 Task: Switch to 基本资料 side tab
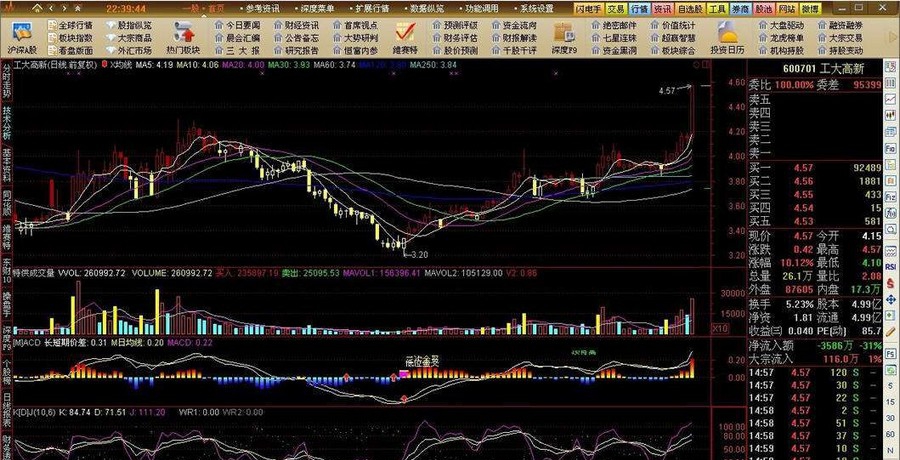point(6,163)
